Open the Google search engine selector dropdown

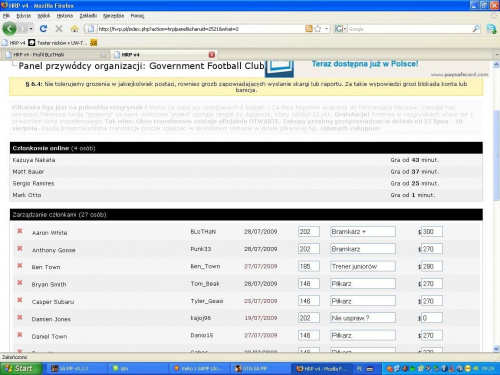[x=340, y=29]
